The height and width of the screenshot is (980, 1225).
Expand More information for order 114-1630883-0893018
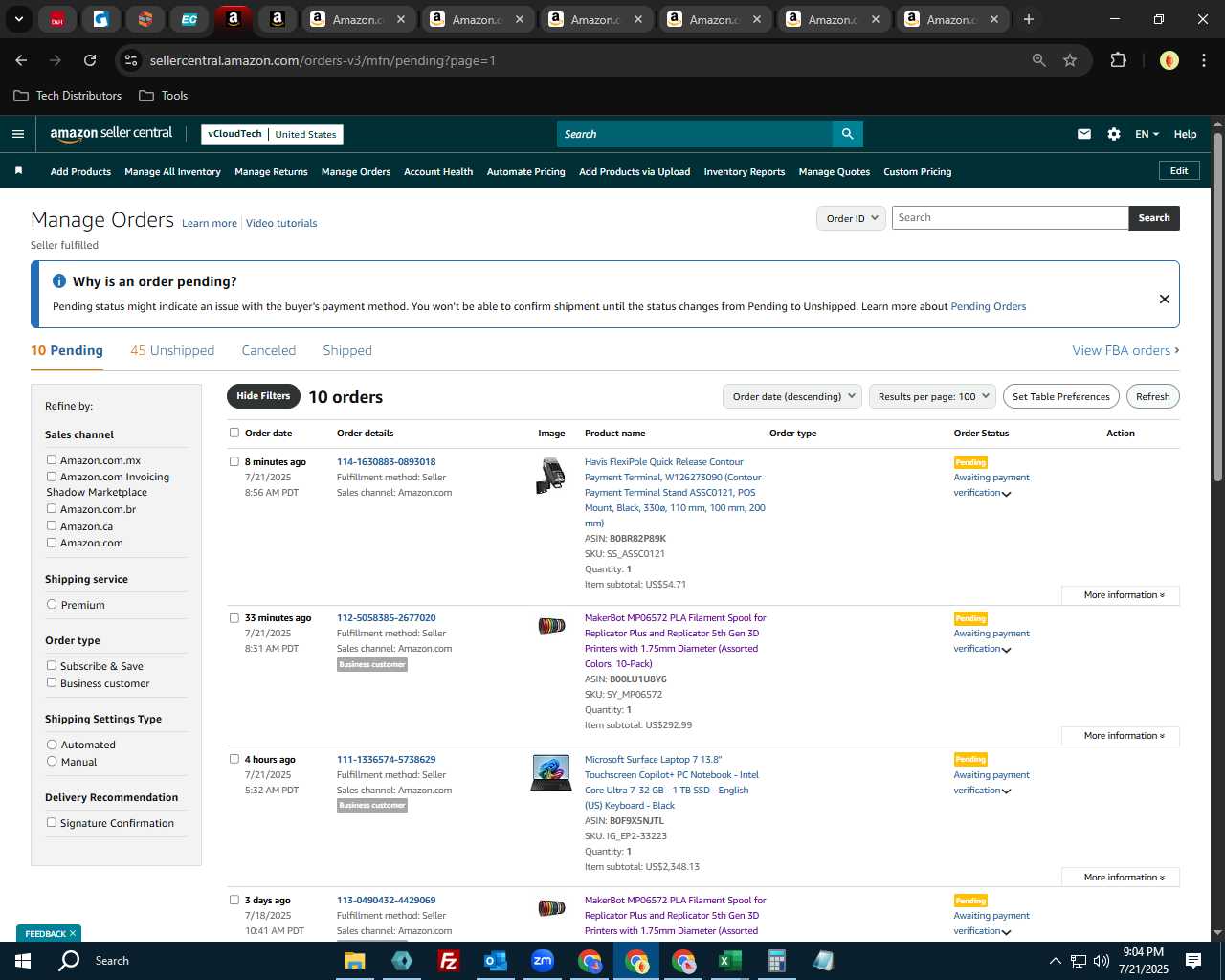(x=1121, y=595)
